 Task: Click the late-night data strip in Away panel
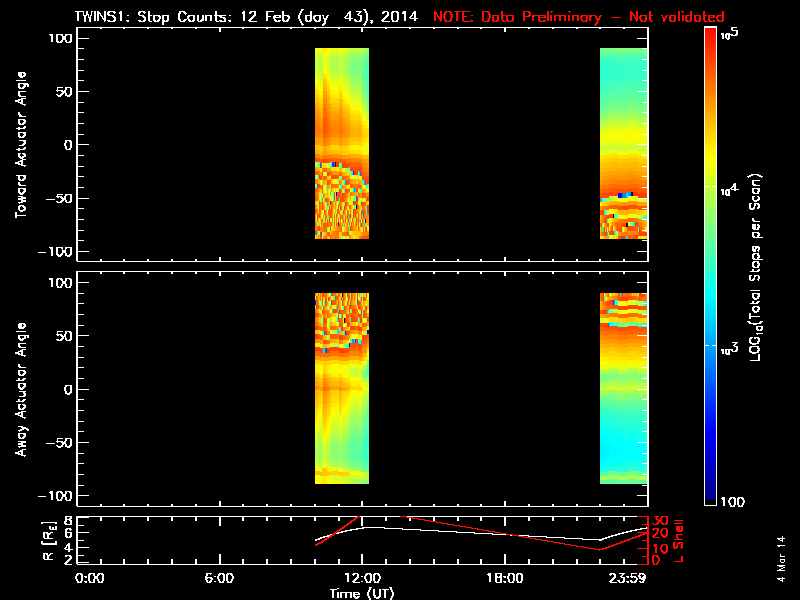click(623, 388)
